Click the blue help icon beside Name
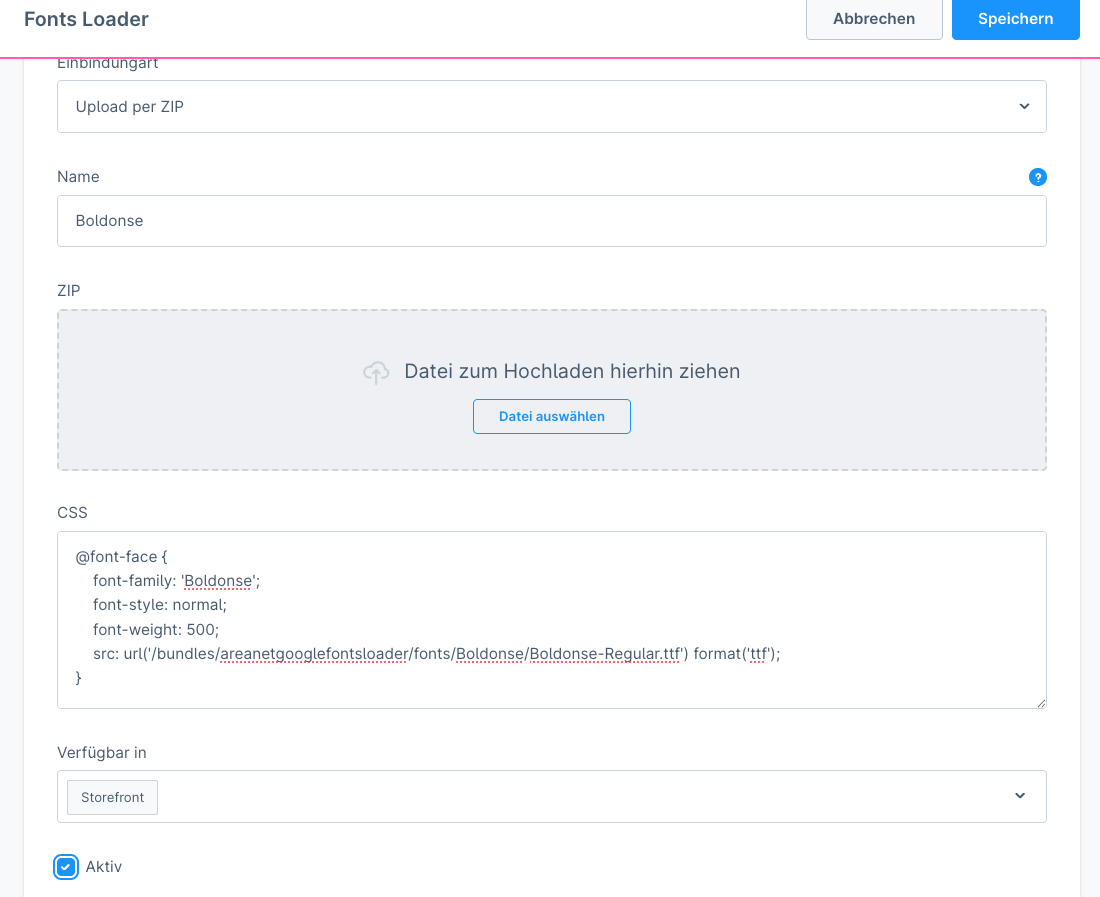Image resolution: width=1100 pixels, height=897 pixels. 1037,177
